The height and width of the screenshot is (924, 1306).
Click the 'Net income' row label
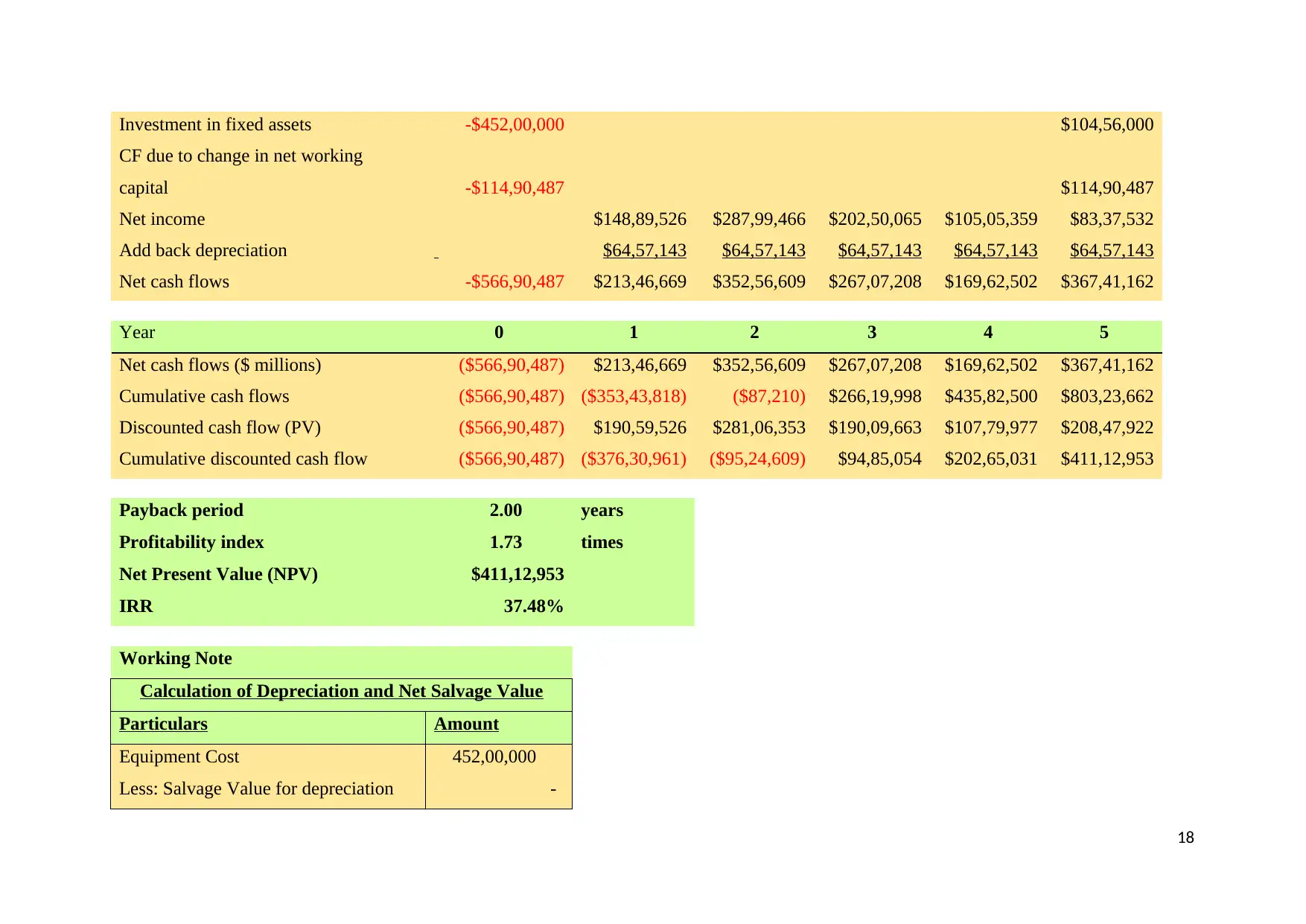(162, 219)
